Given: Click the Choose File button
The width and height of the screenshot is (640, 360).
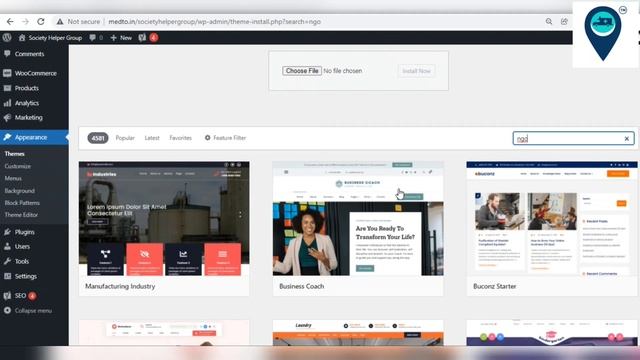Looking at the screenshot, I should pos(302,71).
